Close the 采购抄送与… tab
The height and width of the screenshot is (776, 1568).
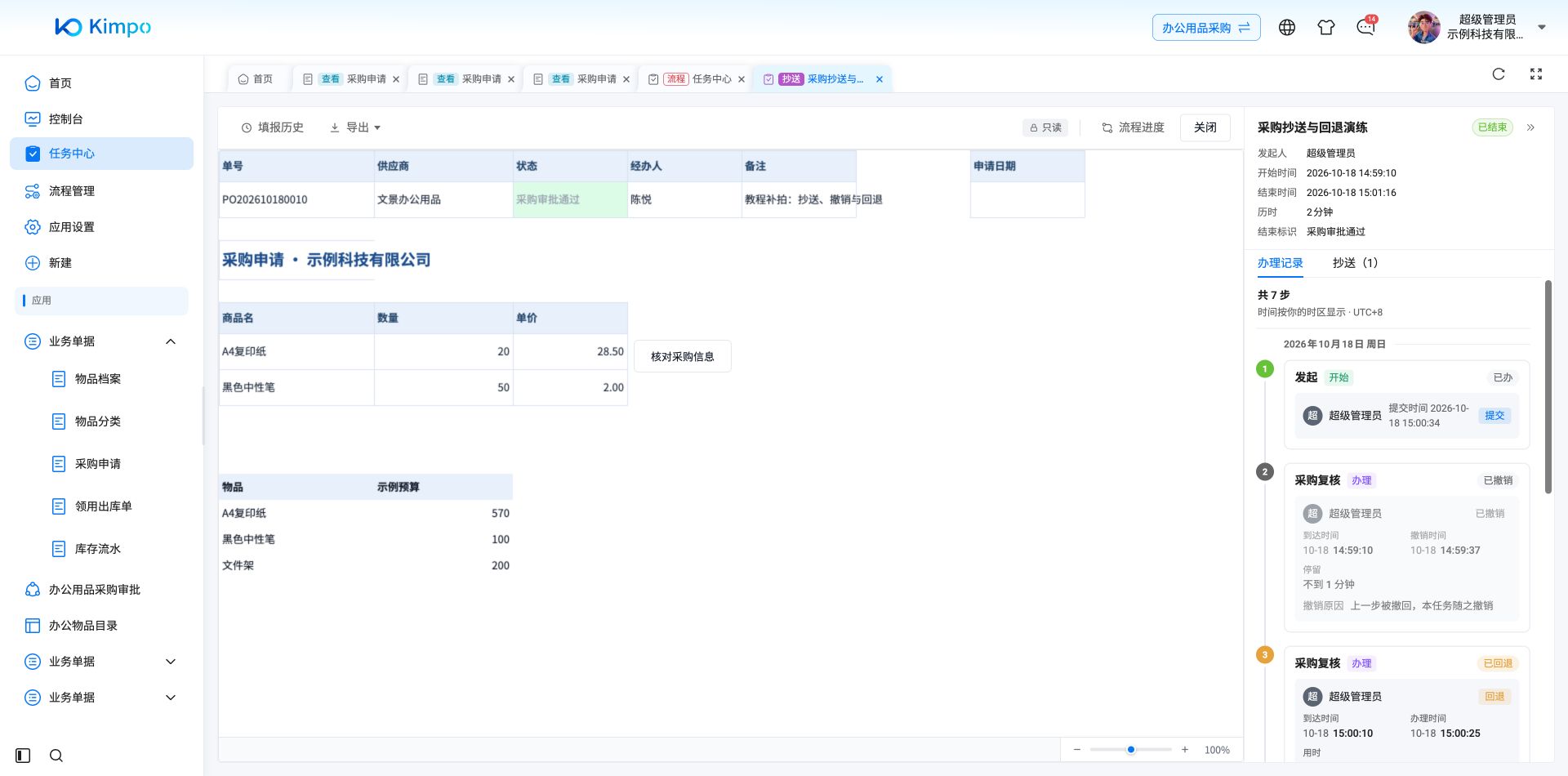(x=880, y=79)
